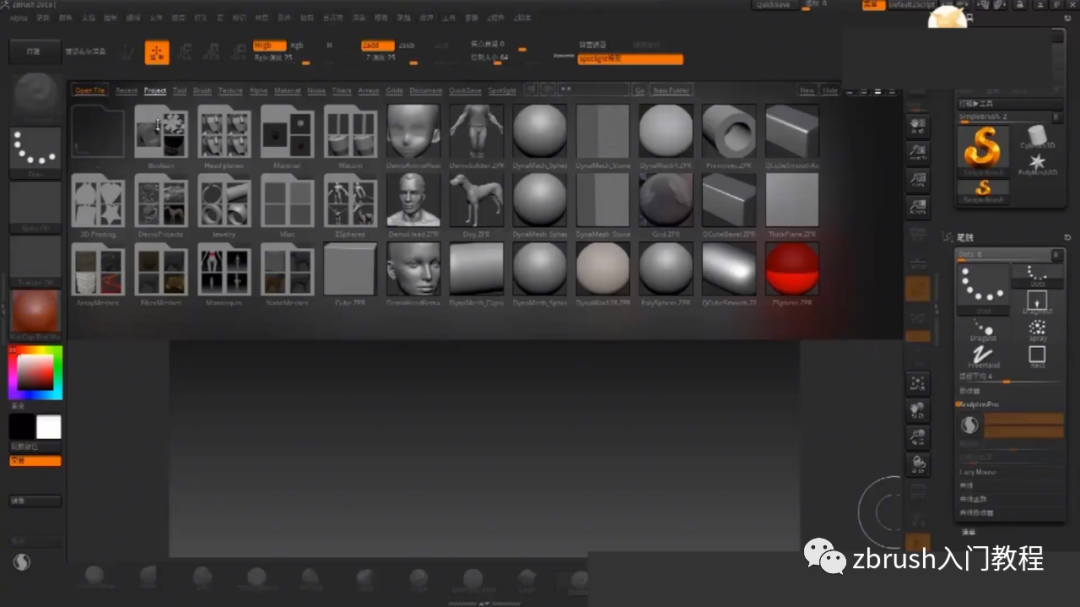Choose the DragRect stroke type

(1037, 302)
